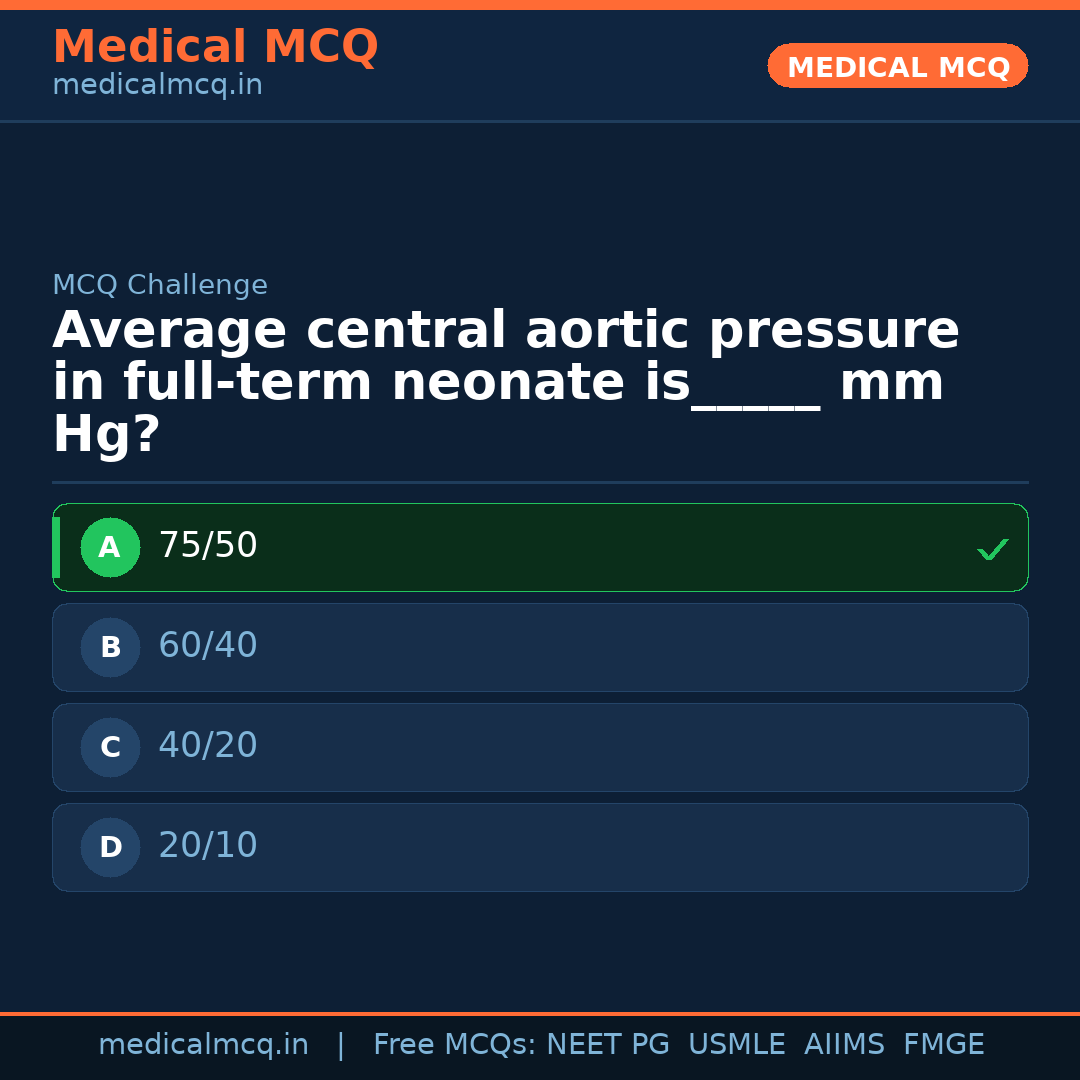Click the MCQ Challenge label
Image resolution: width=1080 pixels, height=1080 pixels.
160,286
